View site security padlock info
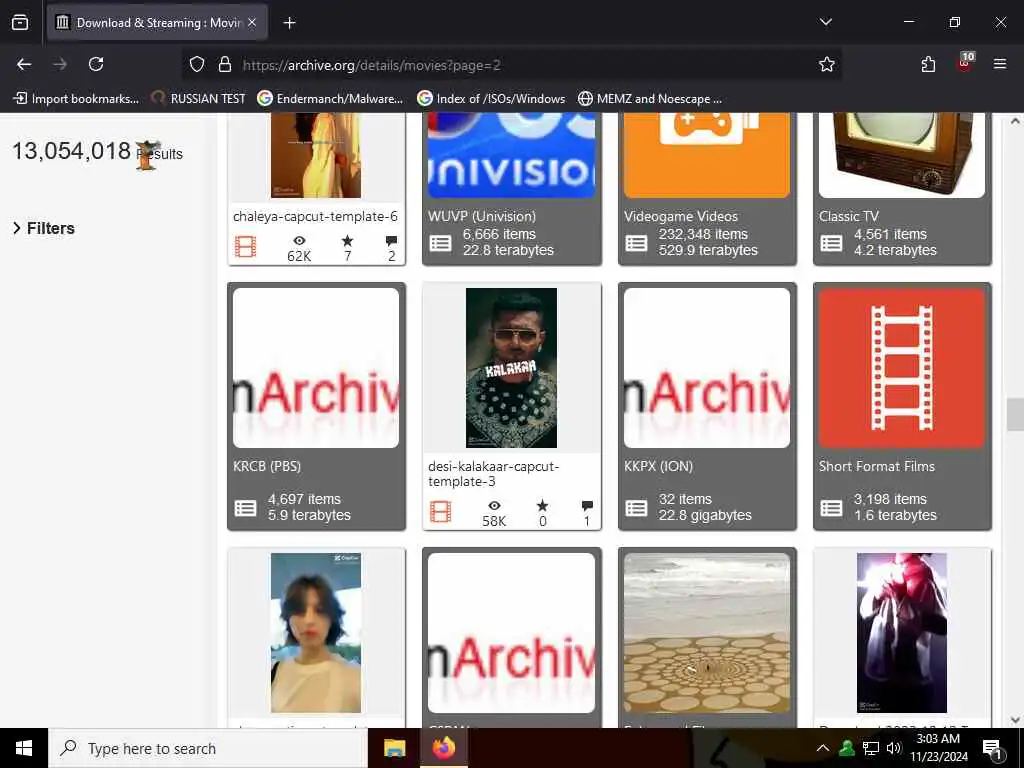The height and width of the screenshot is (768, 1024). point(225,64)
